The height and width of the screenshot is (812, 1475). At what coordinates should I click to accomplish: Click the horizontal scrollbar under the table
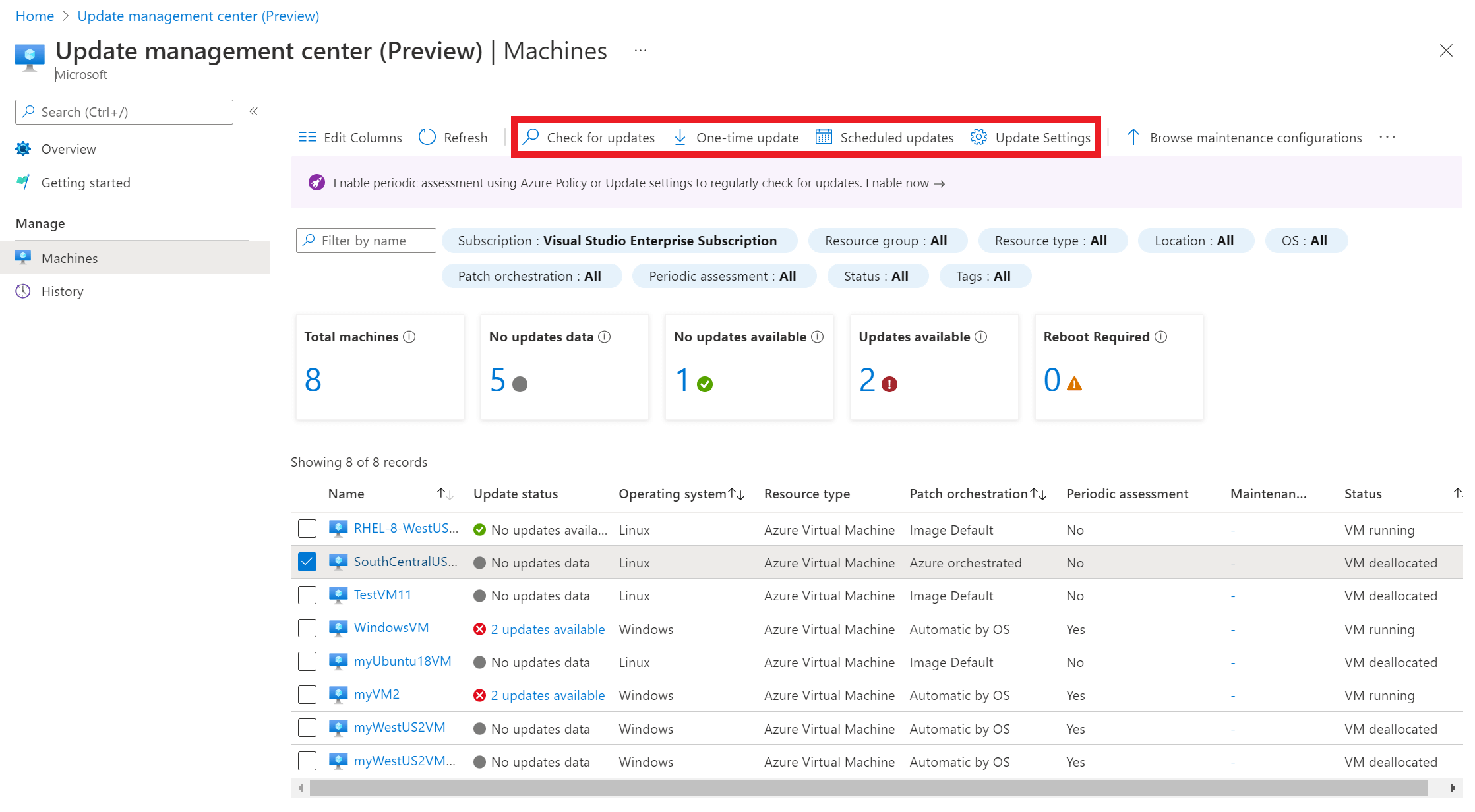868,788
